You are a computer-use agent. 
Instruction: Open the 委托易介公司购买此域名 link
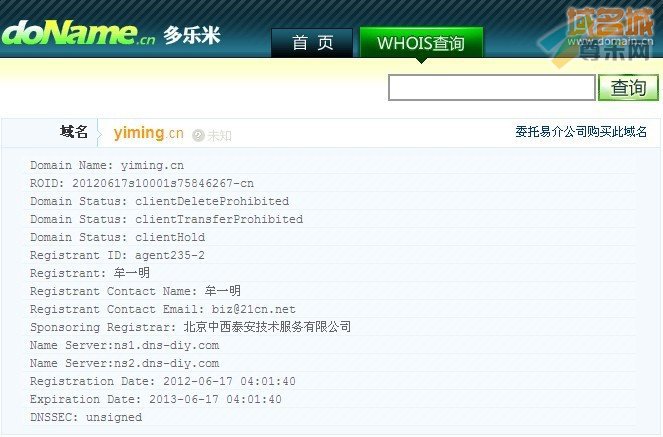(x=581, y=132)
